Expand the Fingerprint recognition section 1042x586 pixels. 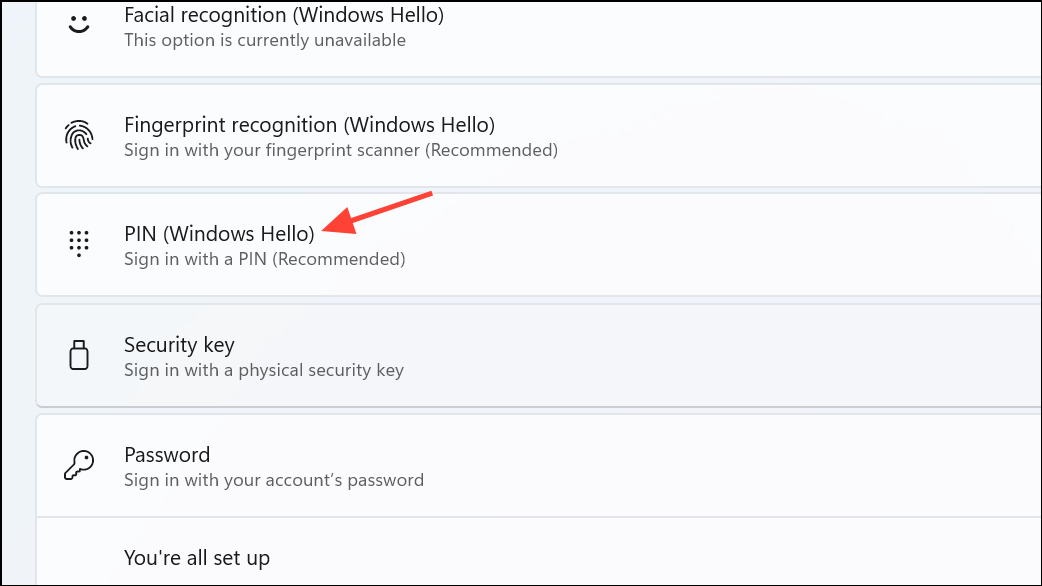[x=600, y=135]
